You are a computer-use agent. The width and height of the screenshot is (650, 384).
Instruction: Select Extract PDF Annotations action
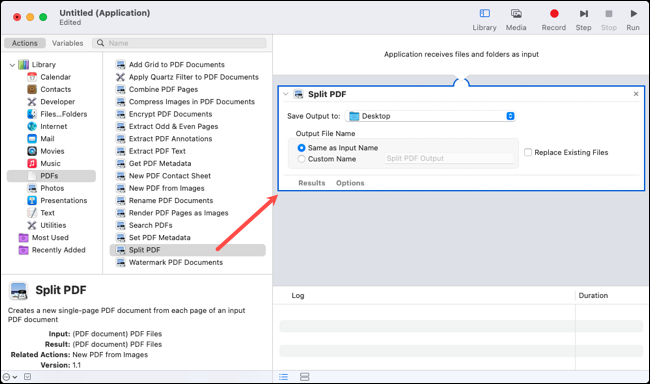170,139
